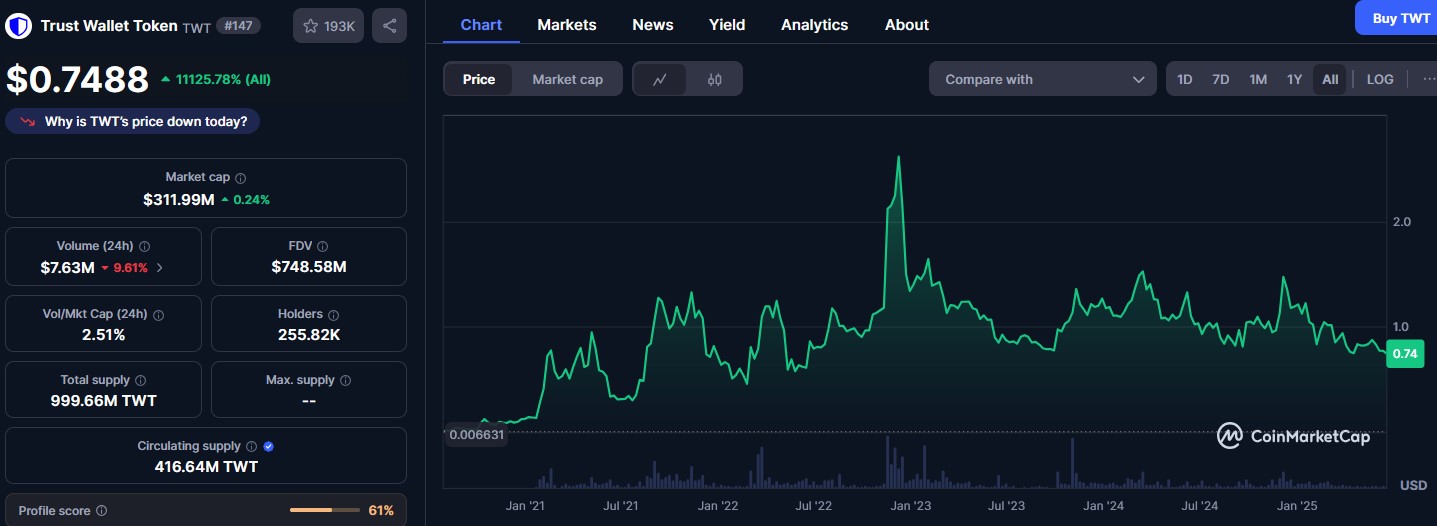Viewport: 1437px width, 526px height.
Task: Click the Buy TWT button
Action: click(x=1396, y=18)
